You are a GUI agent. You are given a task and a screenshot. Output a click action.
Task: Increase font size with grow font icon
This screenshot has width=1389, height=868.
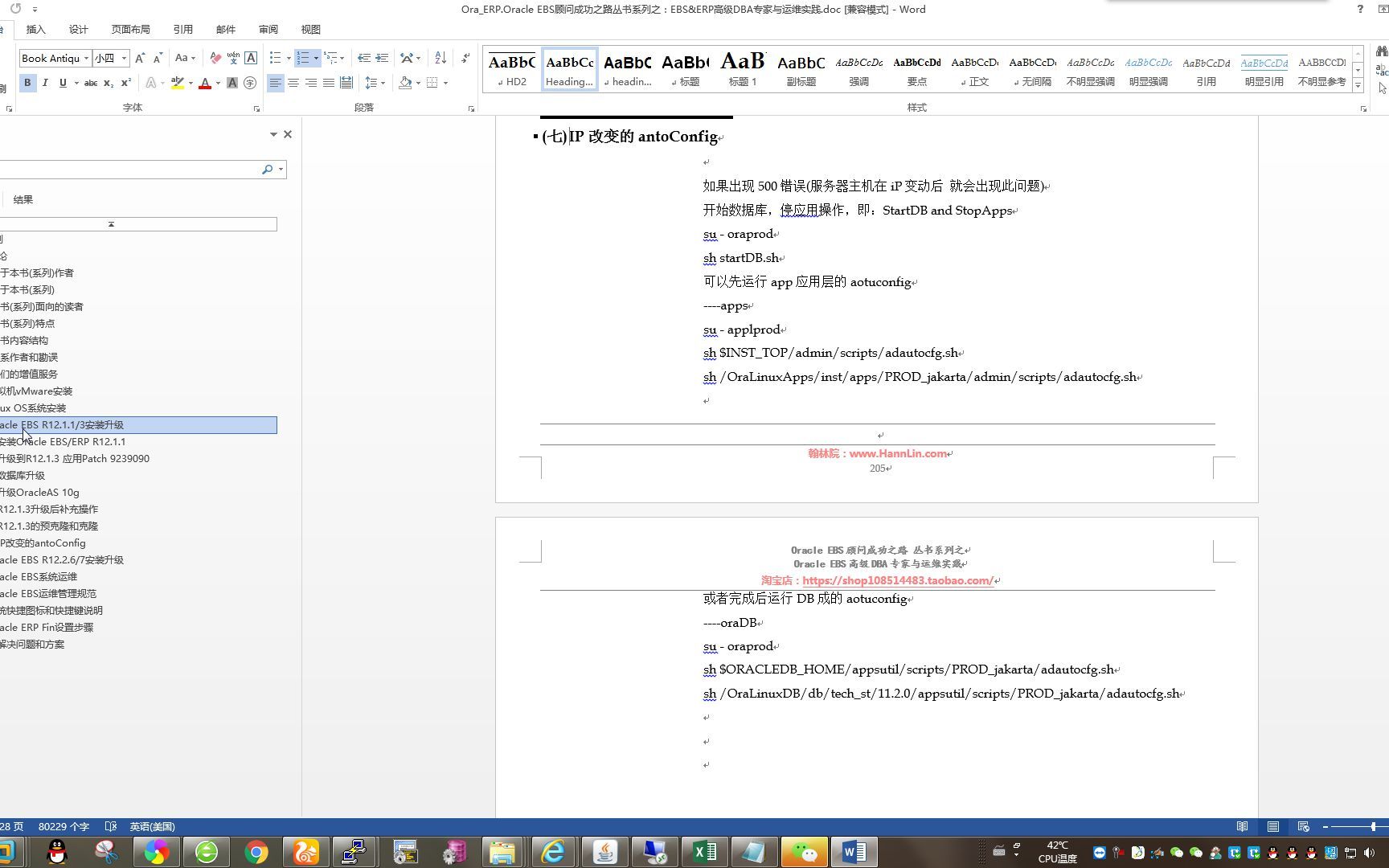(140, 58)
